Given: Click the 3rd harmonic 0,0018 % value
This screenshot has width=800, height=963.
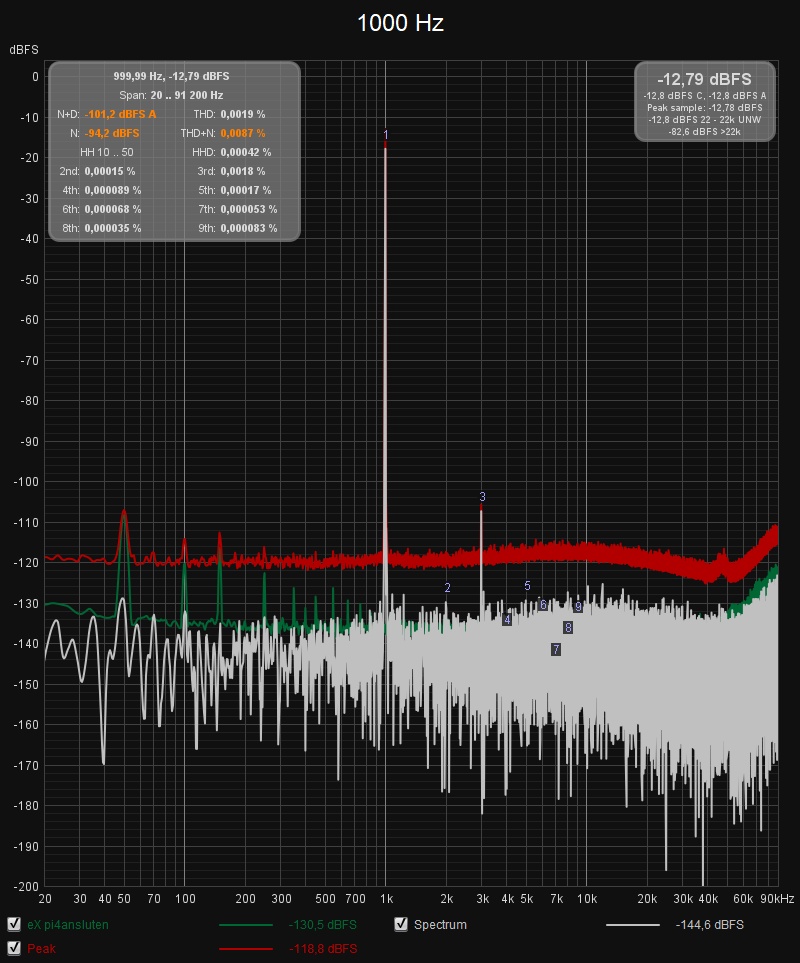Looking at the screenshot, I should pos(243,171).
